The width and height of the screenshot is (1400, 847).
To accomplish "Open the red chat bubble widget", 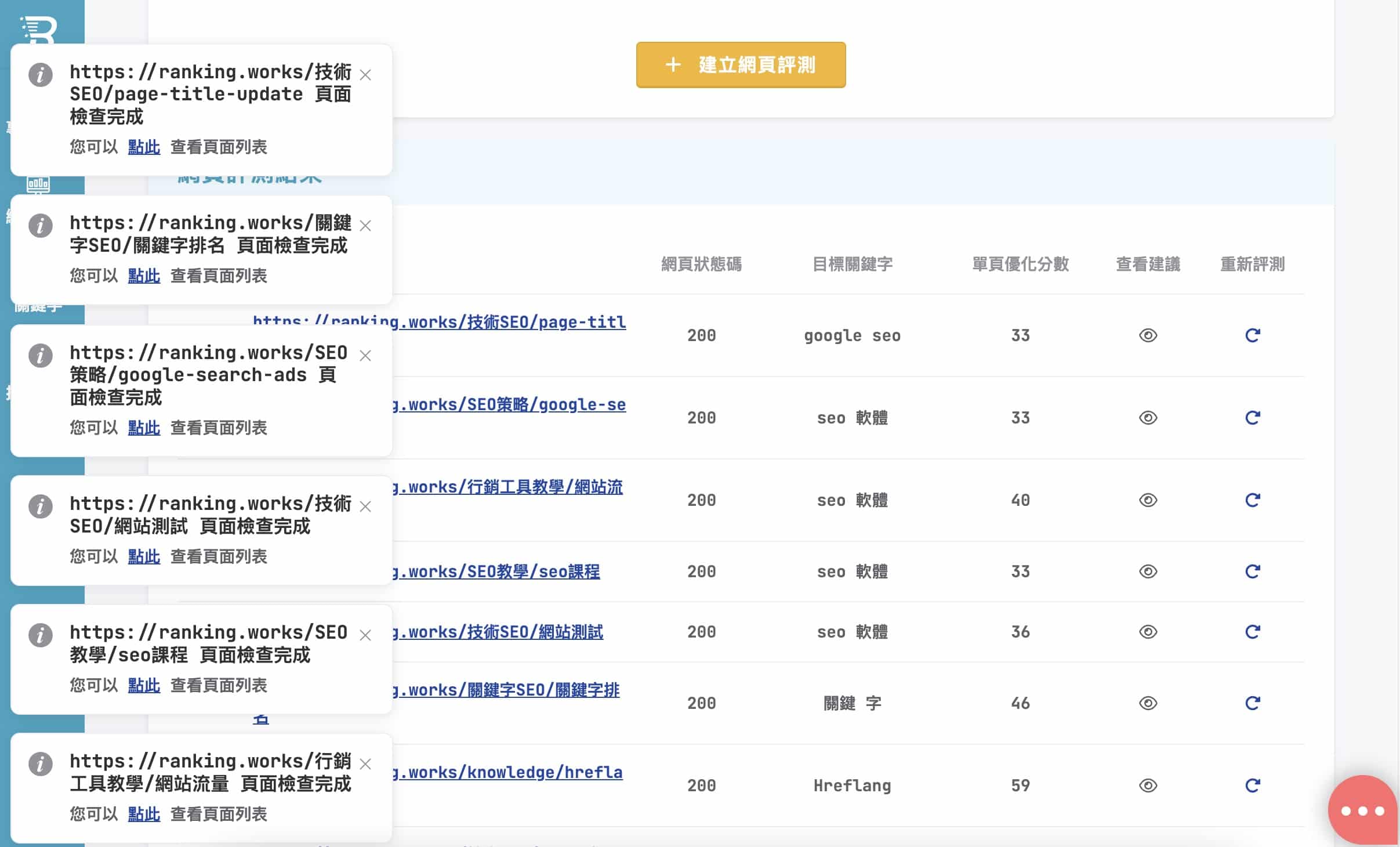I will click(x=1362, y=810).
